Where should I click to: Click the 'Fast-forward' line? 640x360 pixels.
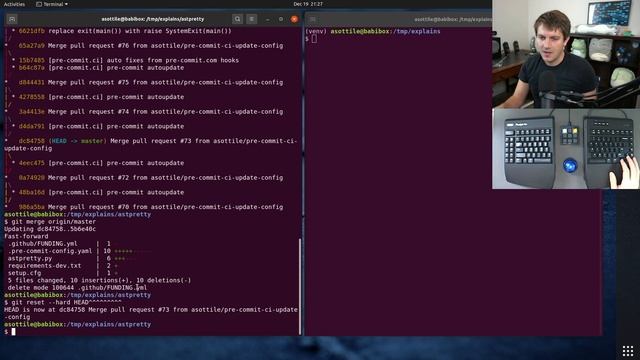[26, 237]
